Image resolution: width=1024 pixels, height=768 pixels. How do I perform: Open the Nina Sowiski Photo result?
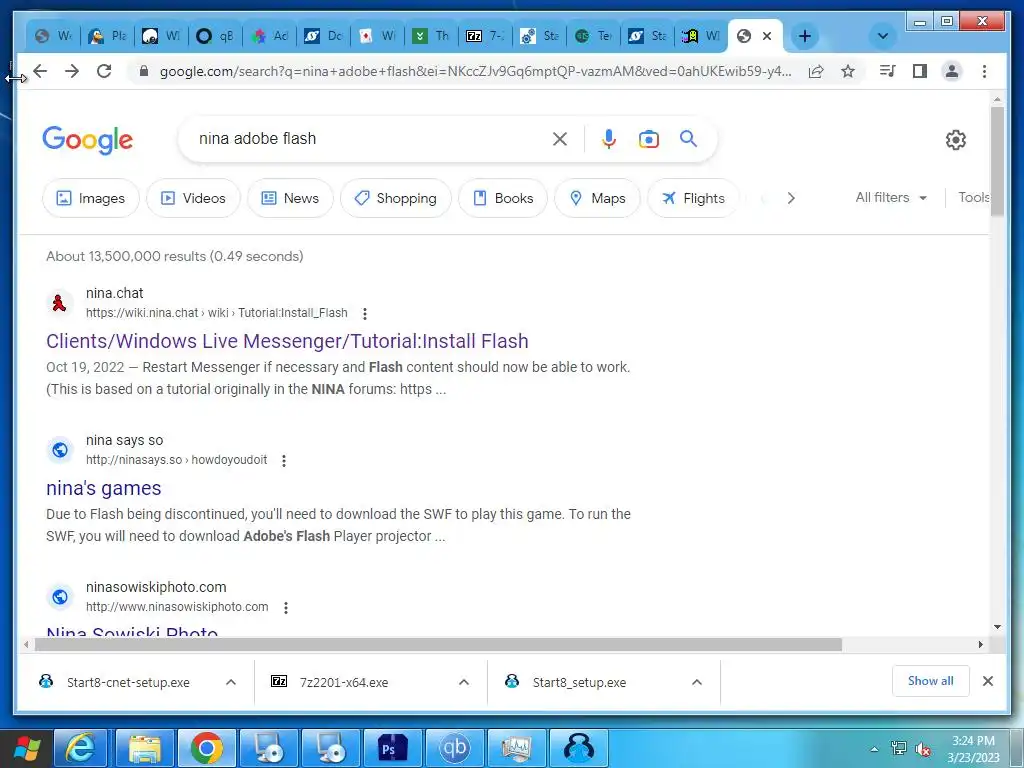[x=132, y=630]
